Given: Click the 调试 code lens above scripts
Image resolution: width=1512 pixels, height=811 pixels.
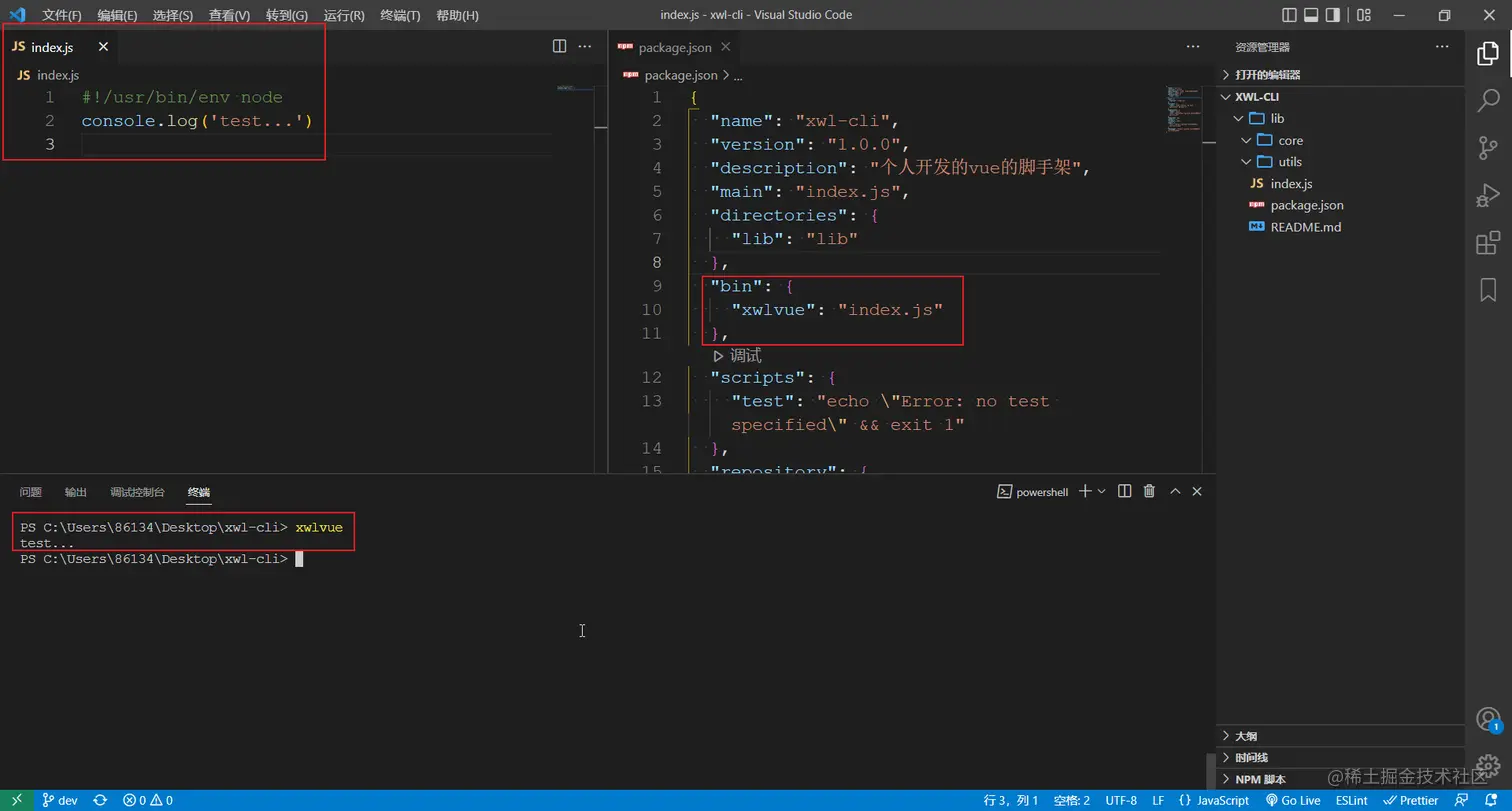Looking at the screenshot, I should click(737, 355).
